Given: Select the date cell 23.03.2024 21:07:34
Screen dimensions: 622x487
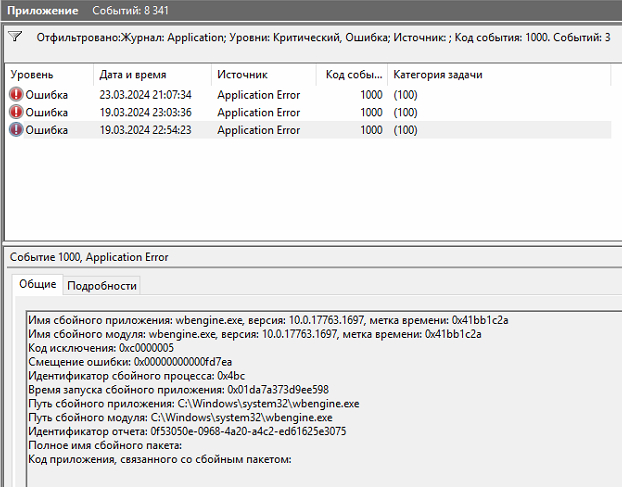Looking at the screenshot, I should pyautogui.click(x=145, y=95).
